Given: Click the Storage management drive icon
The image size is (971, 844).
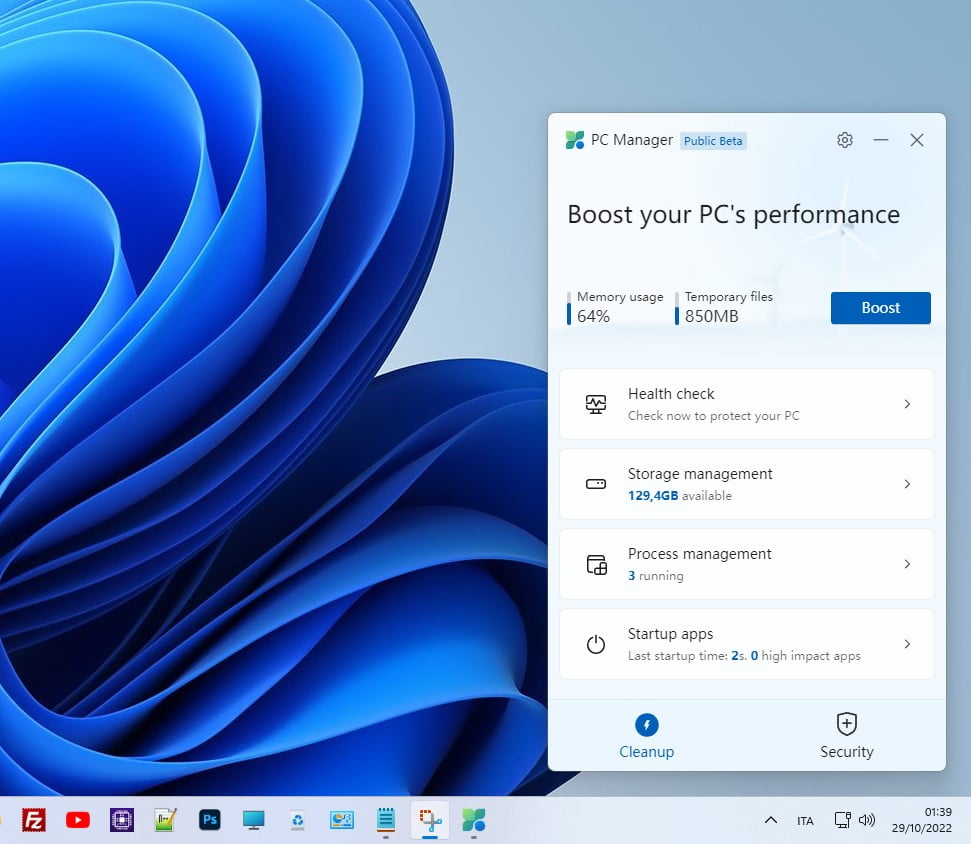Looking at the screenshot, I should [x=596, y=484].
